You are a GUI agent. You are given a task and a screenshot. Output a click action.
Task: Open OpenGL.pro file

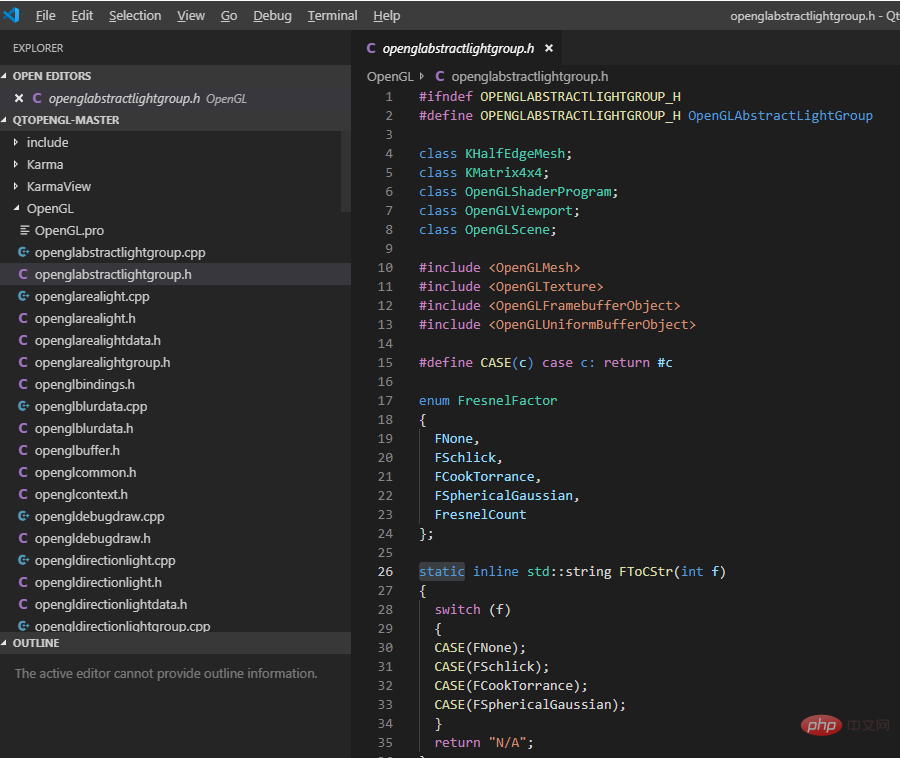[69, 230]
